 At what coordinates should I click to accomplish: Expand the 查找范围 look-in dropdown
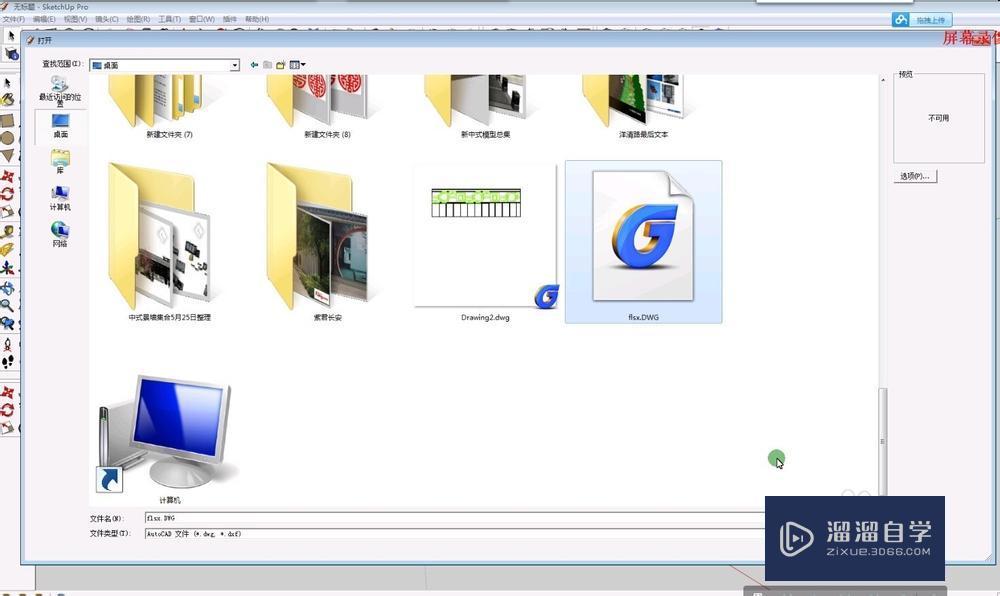(235, 65)
